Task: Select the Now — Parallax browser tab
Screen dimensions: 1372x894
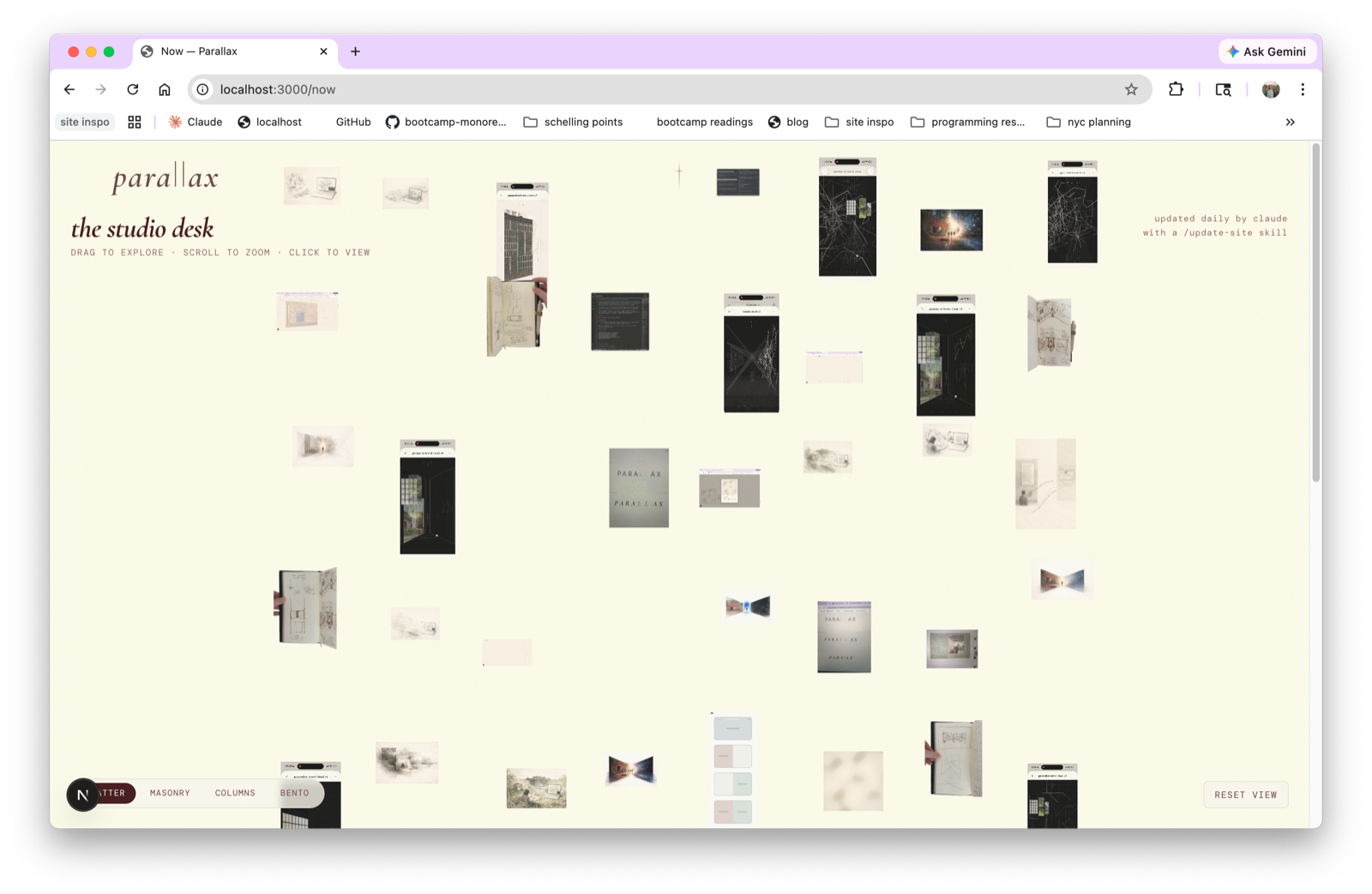Action: 226,51
